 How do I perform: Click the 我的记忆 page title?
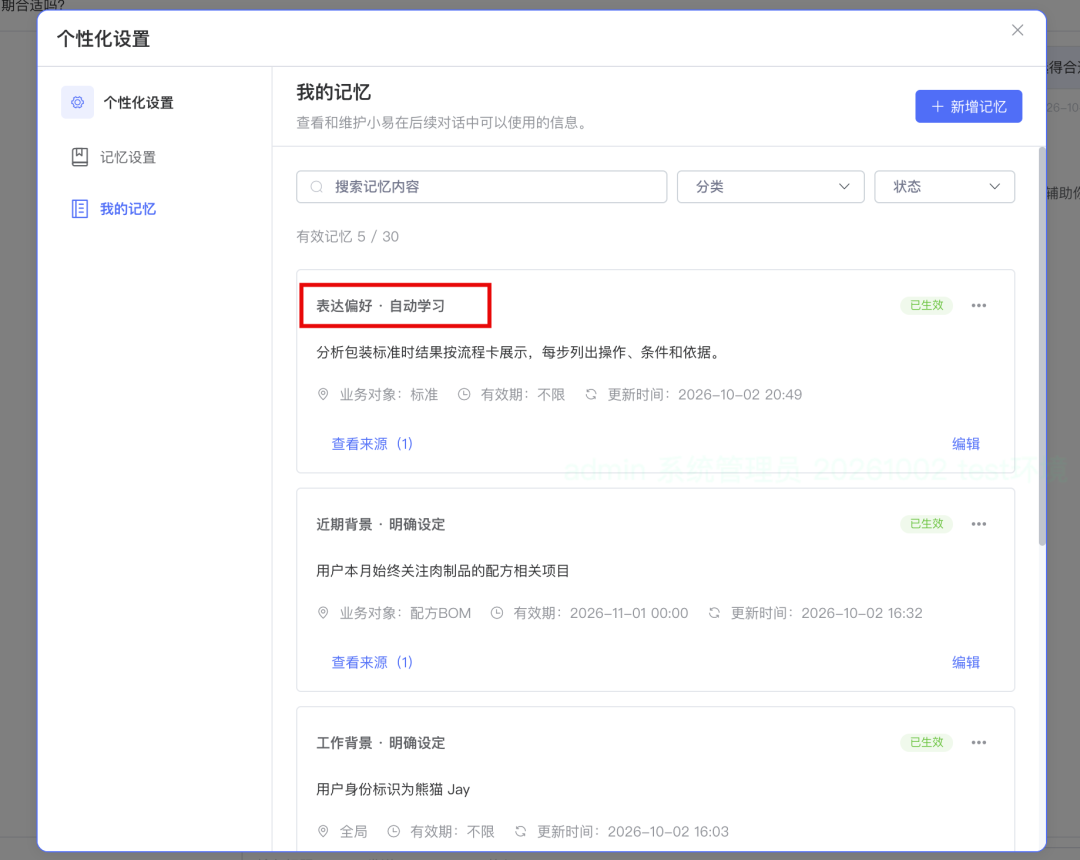[333, 92]
